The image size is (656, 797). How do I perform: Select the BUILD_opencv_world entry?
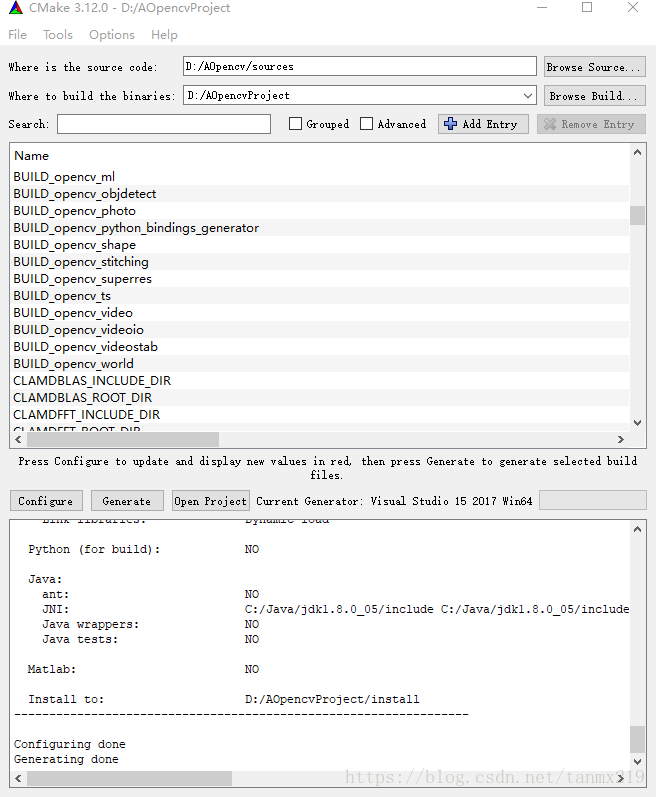(320, 364)
